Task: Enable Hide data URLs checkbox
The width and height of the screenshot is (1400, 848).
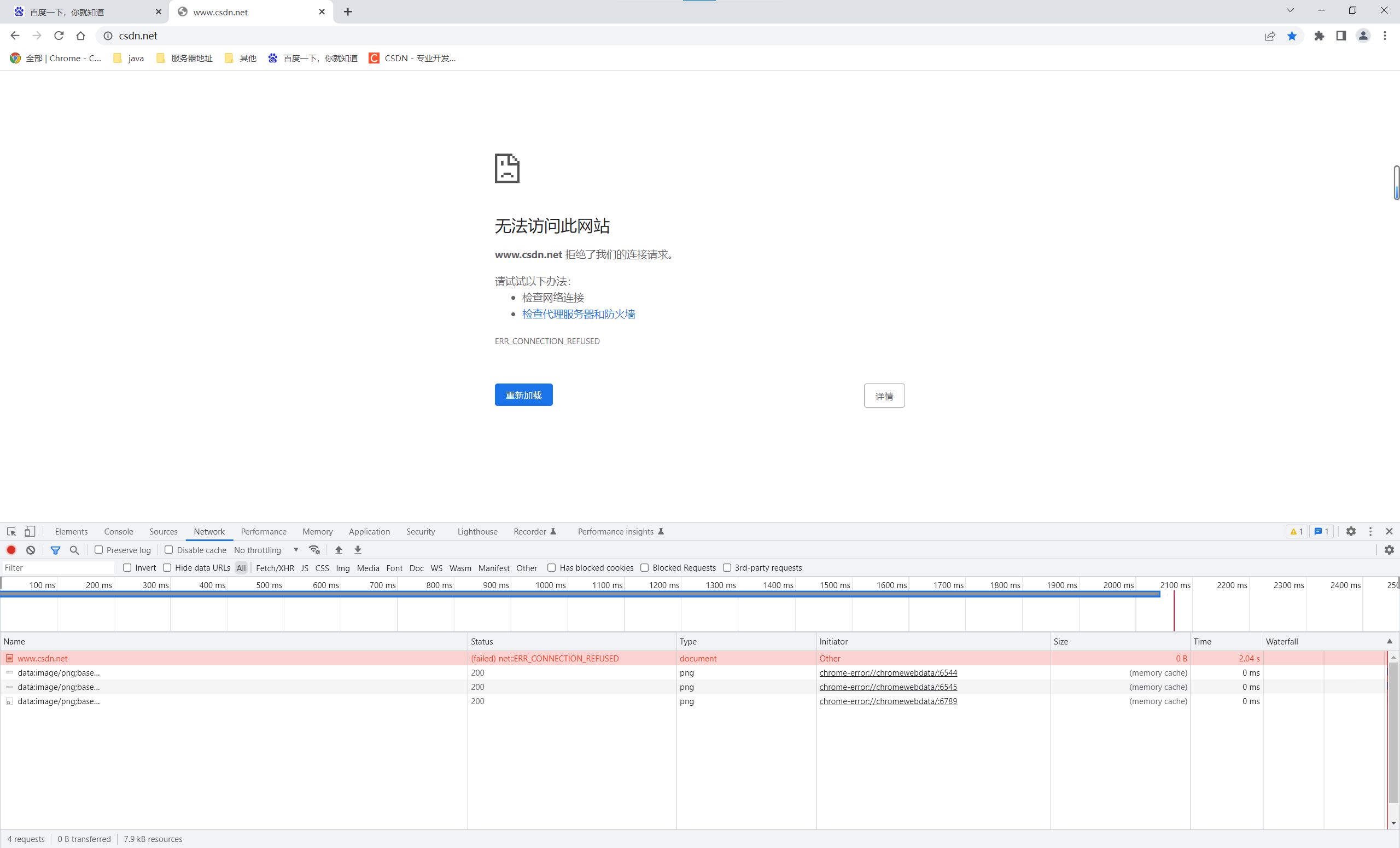Action: [x=167, y=567]
